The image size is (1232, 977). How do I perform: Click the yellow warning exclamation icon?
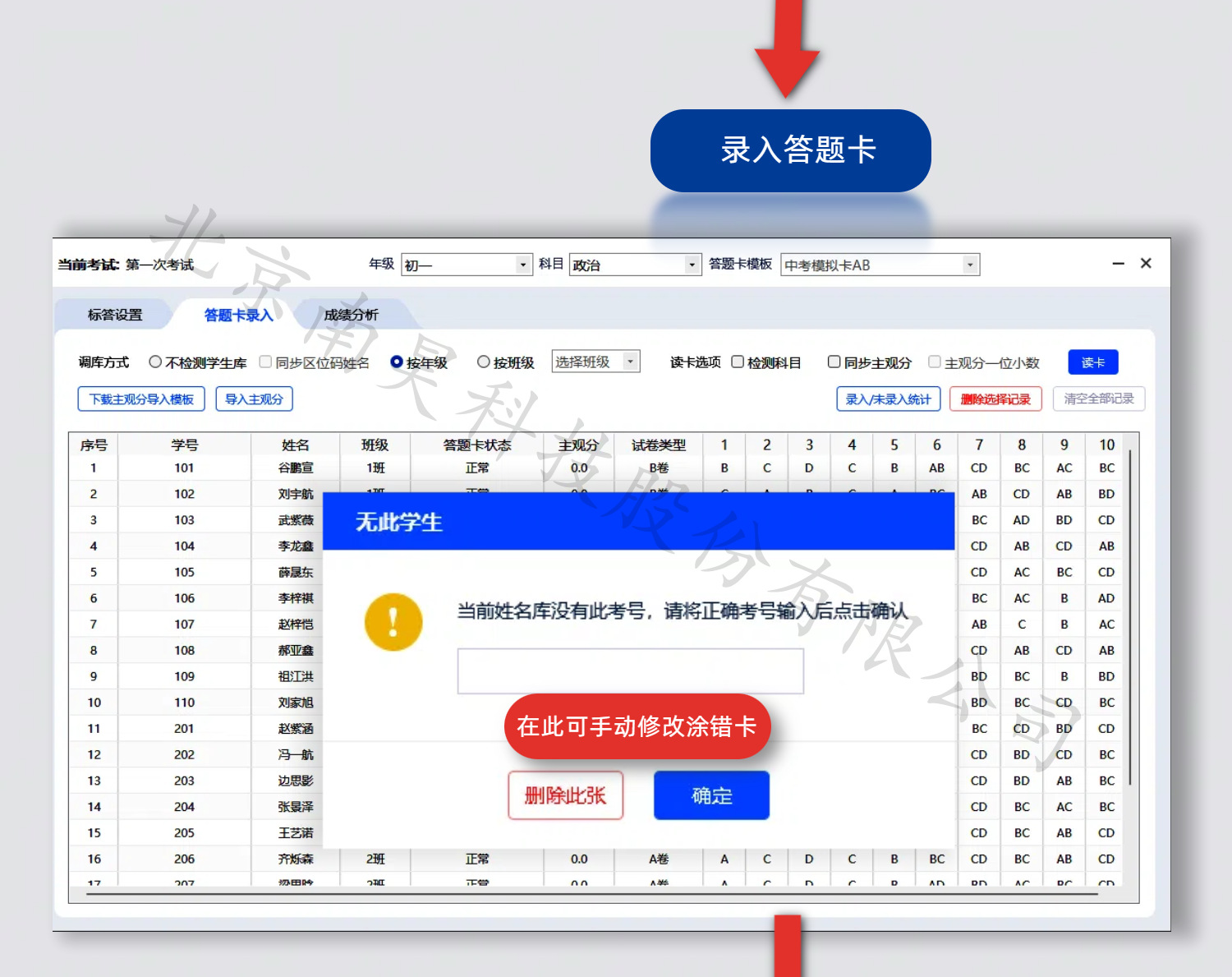click(393, 622)
